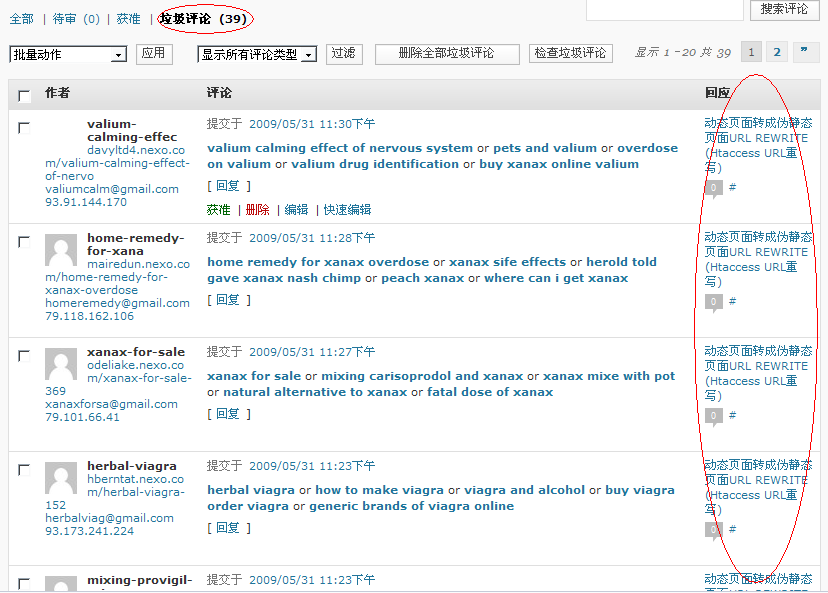
Task: Click email homeremedy@gmail.com
Action: tap(117, 303)
